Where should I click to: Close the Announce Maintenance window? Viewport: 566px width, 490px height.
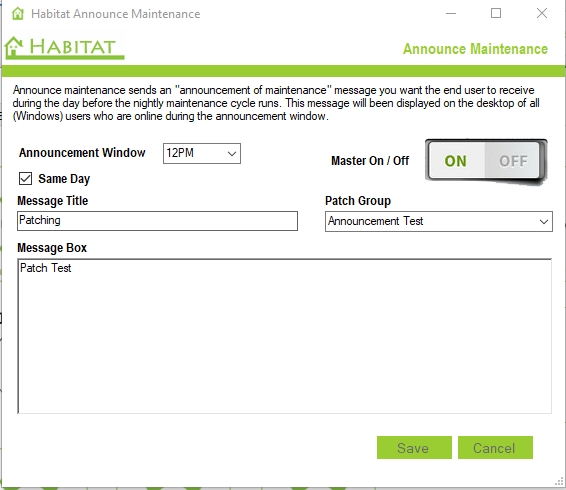pyautogui.click(x=541, y=14)
